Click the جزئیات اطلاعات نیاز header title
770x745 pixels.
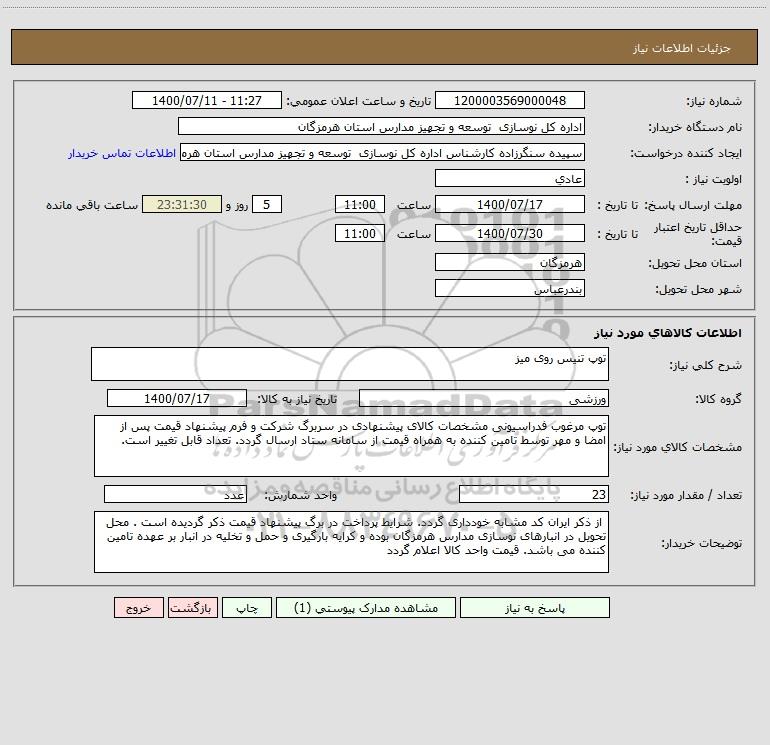[681, 48]
